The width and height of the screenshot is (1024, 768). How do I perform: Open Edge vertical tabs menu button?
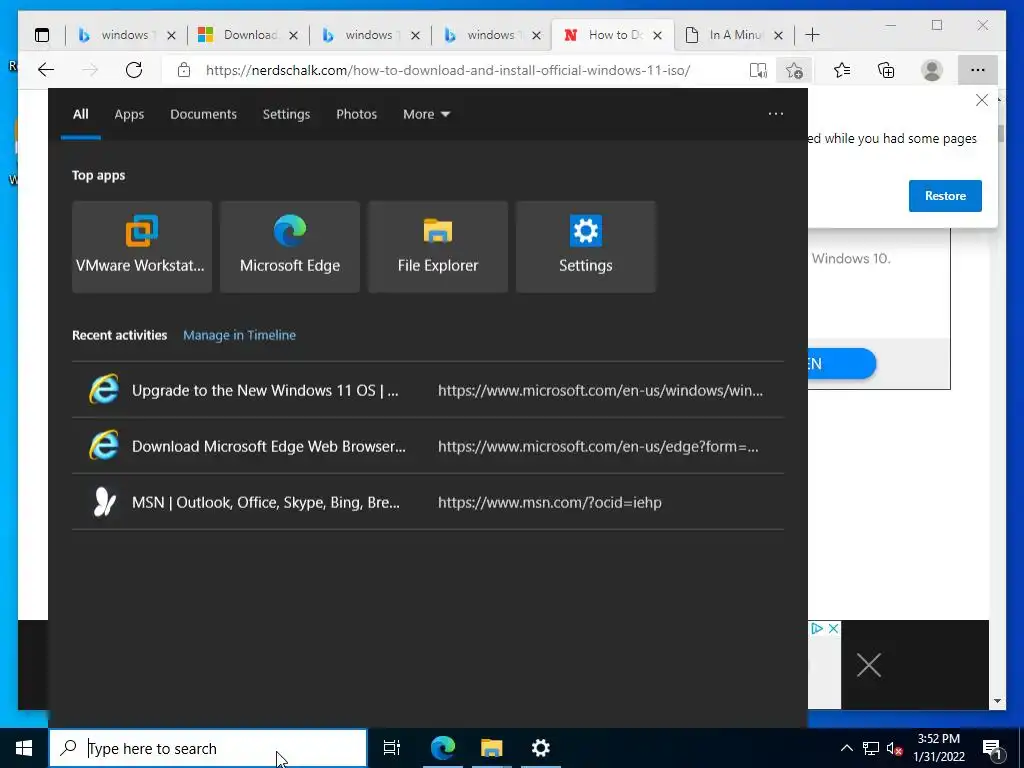point(42,35)
